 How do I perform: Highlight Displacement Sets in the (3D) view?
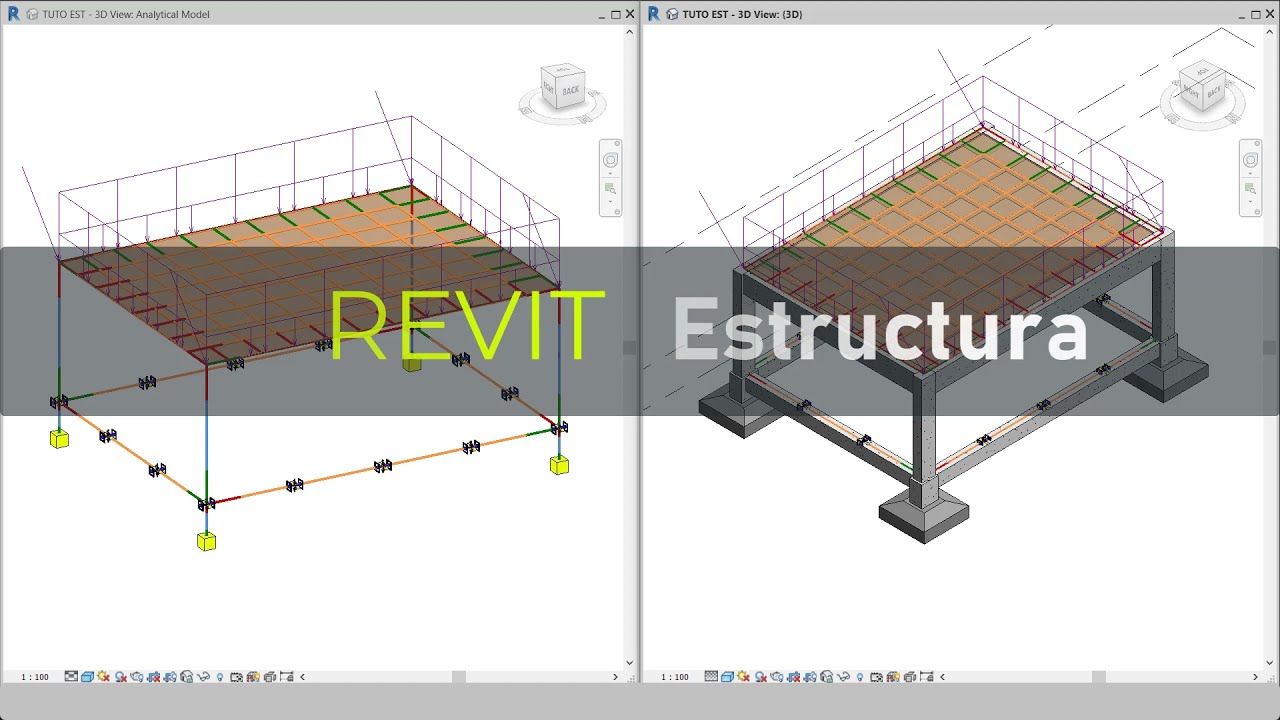point(910,677)
